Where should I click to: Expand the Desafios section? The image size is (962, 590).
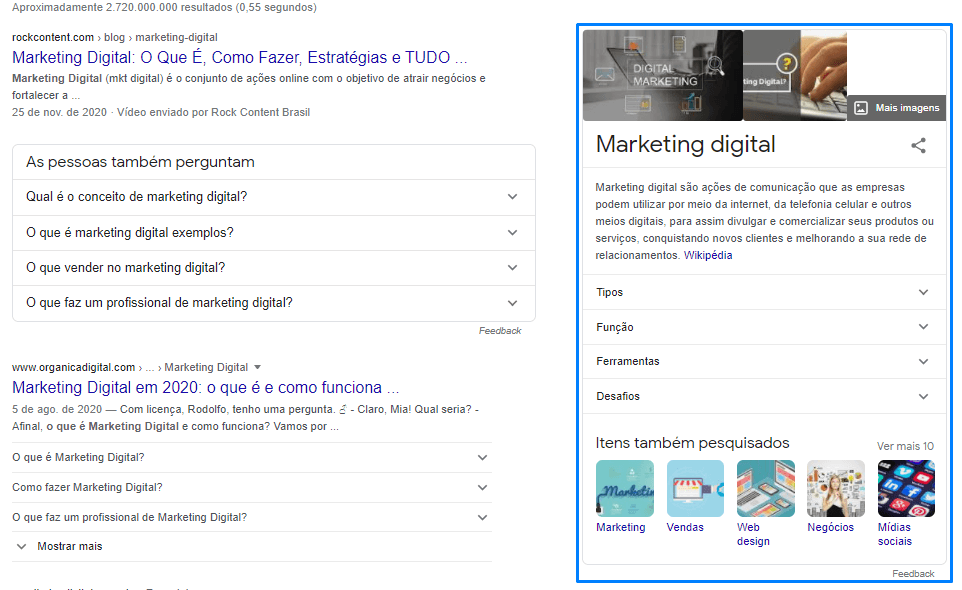924,396
